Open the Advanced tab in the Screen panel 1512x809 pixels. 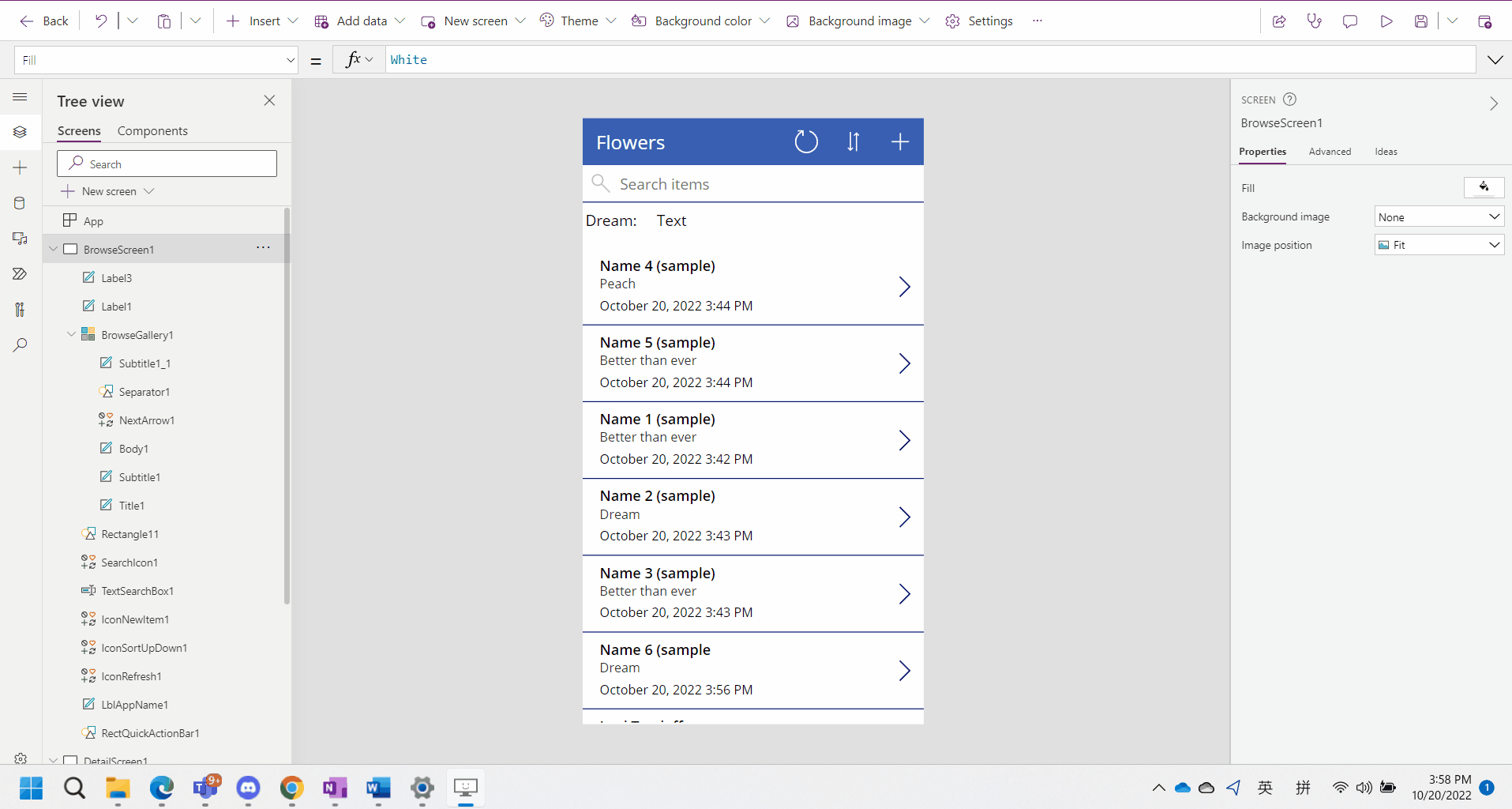click(x=1330, y=152)
